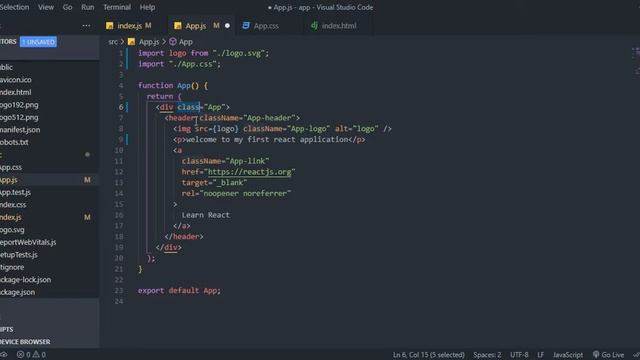
Task: Open App.test.js in the explorer
Action: [15, 192]
